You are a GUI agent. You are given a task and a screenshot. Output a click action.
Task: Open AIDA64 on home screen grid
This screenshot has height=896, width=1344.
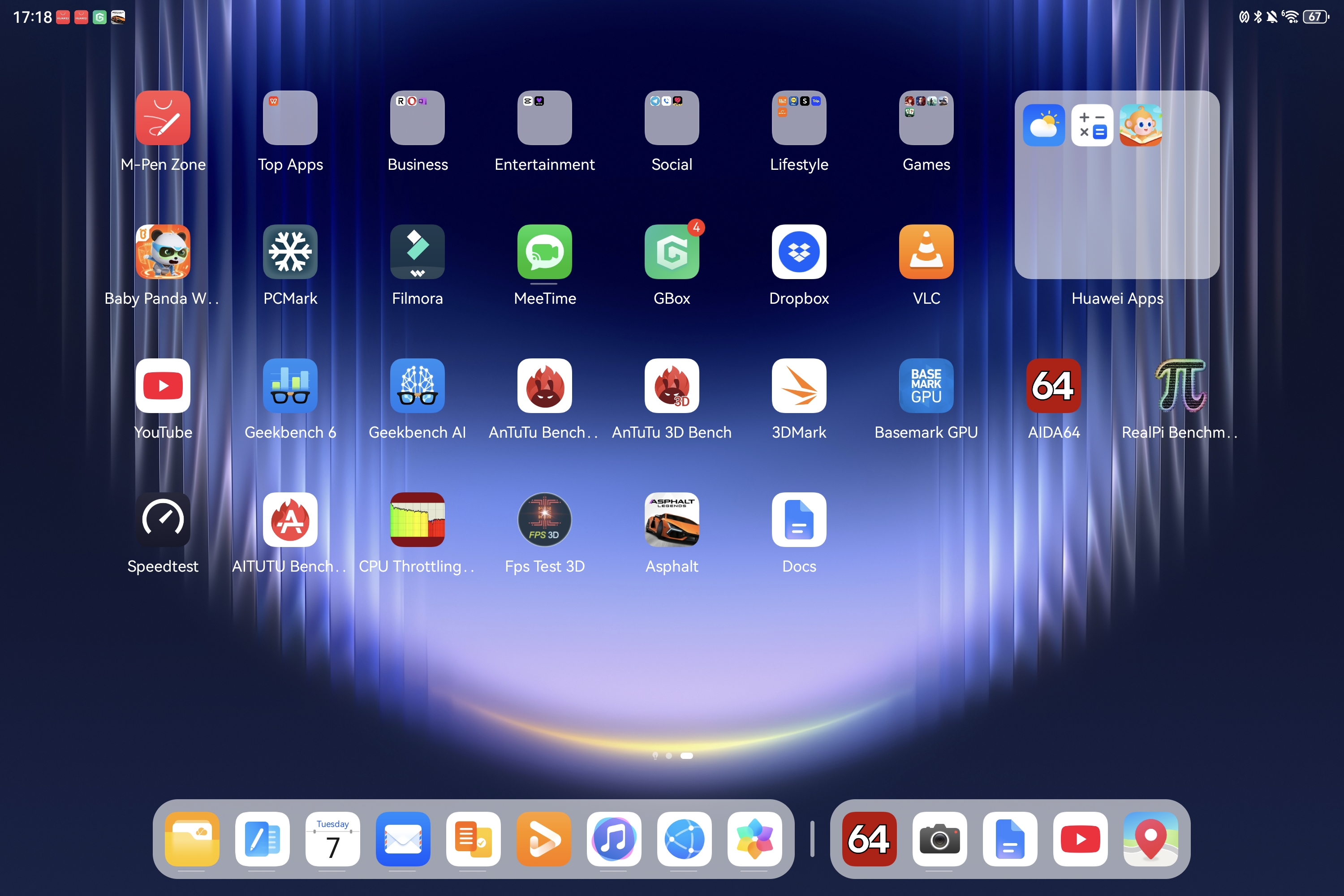click(x=1054, y=386)
